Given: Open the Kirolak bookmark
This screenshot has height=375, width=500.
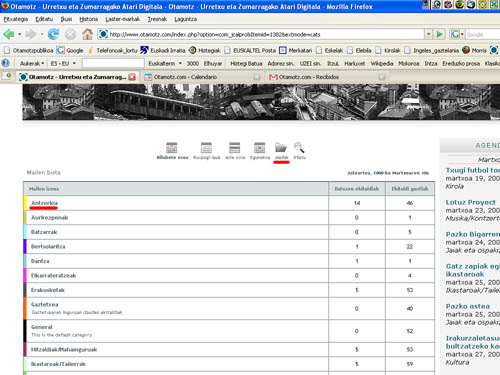Looking at the screenshot, I should (388, 50).
